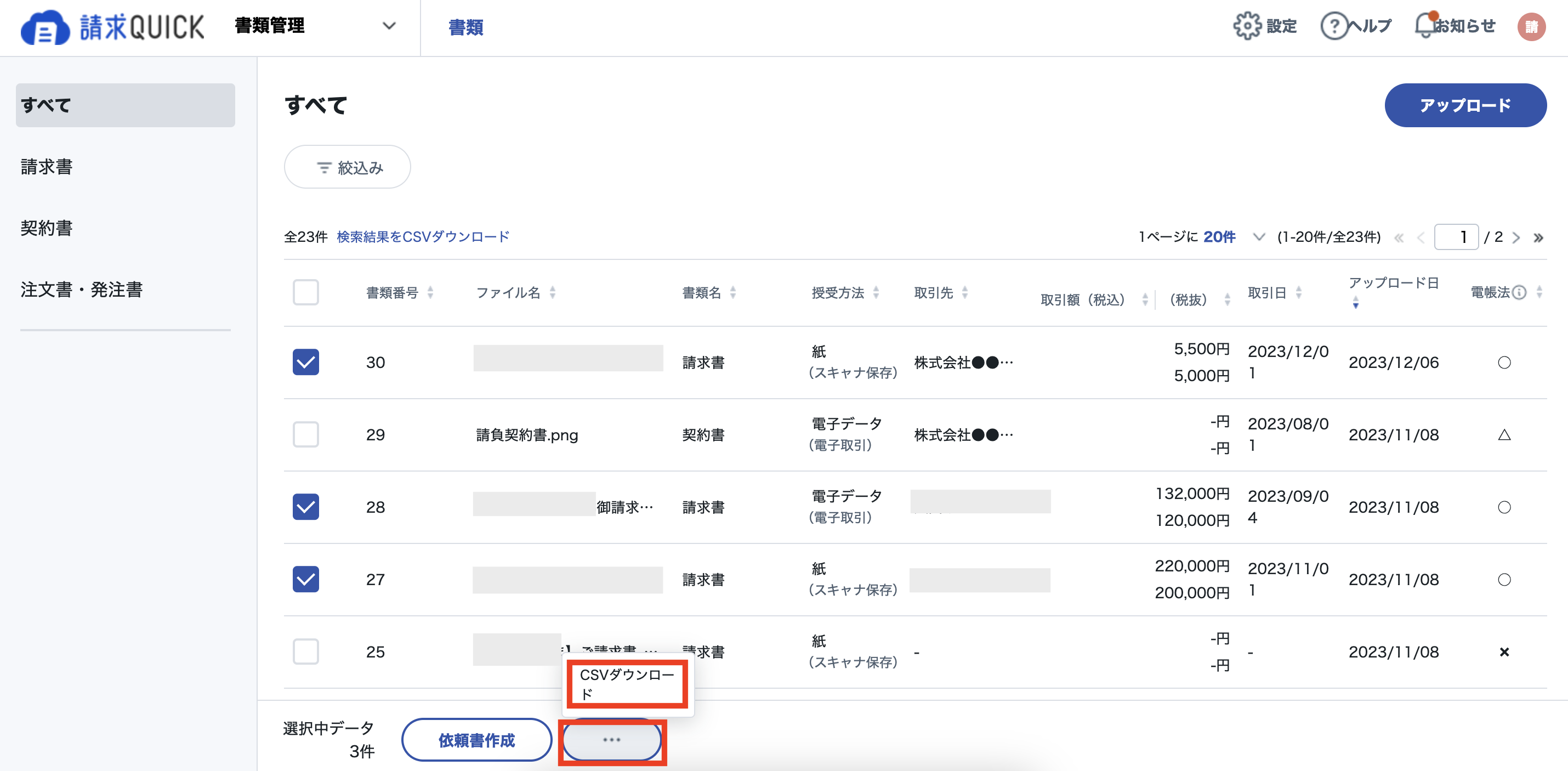The width and height of the screenshot is (1568, 771).
Task: Click the アップロード button
Action: [x=1465, y=105]
